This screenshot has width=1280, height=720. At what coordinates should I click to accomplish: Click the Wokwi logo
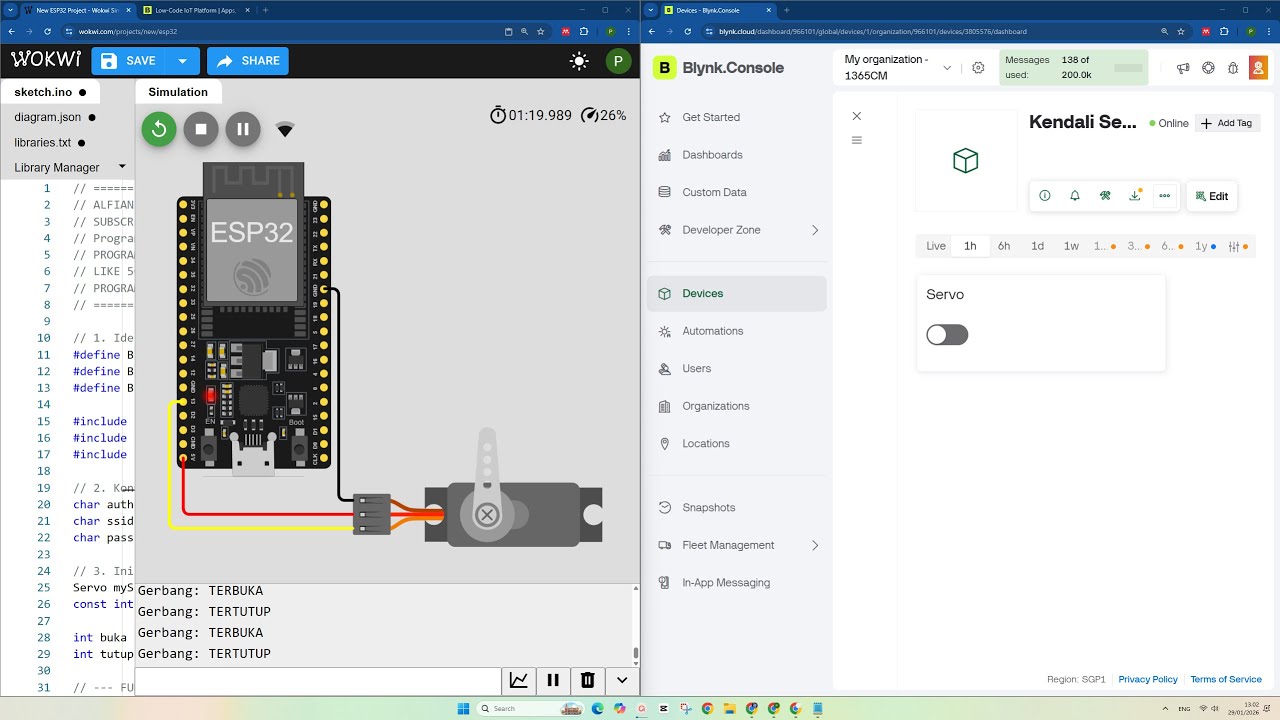pyautogui.click(x=46, y=60)
